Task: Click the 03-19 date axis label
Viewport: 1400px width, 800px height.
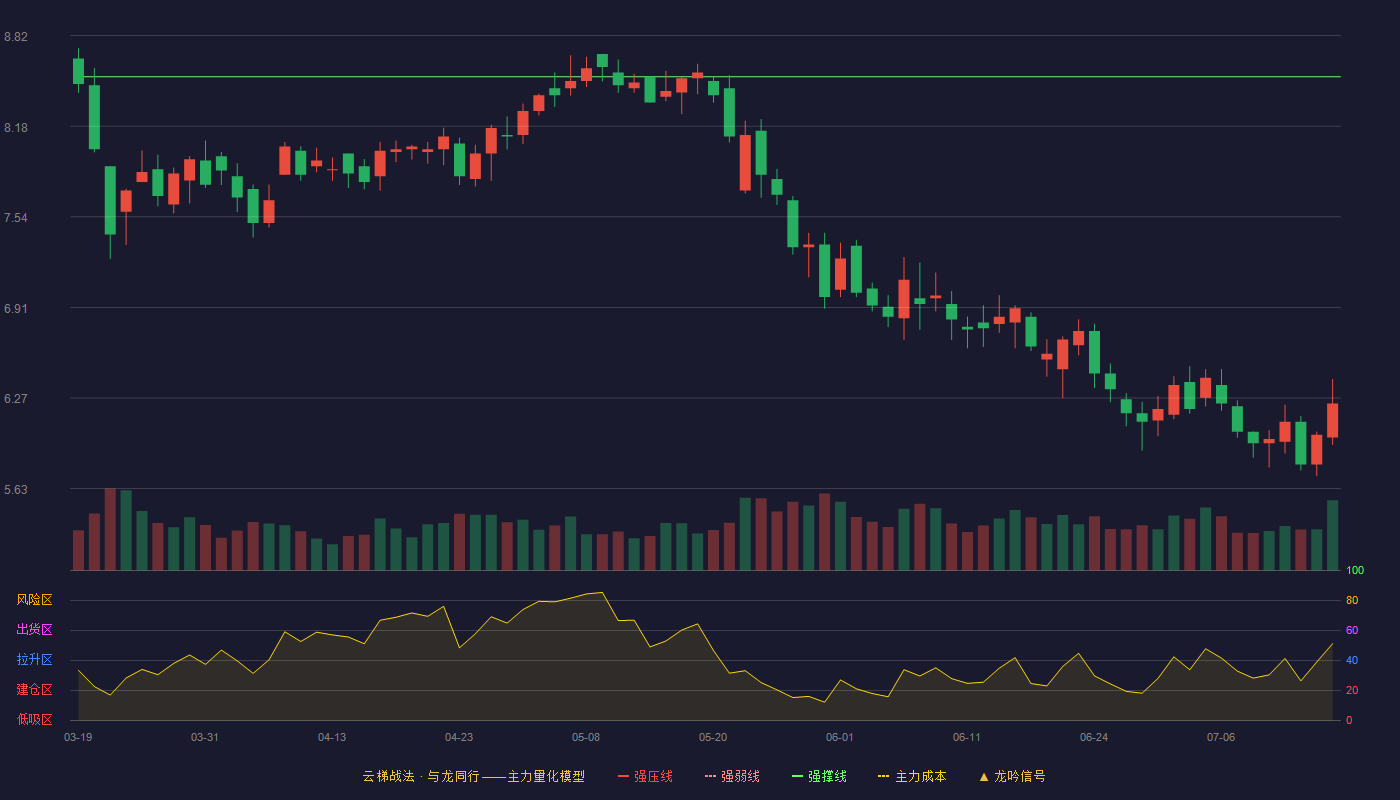Action: 78,737
